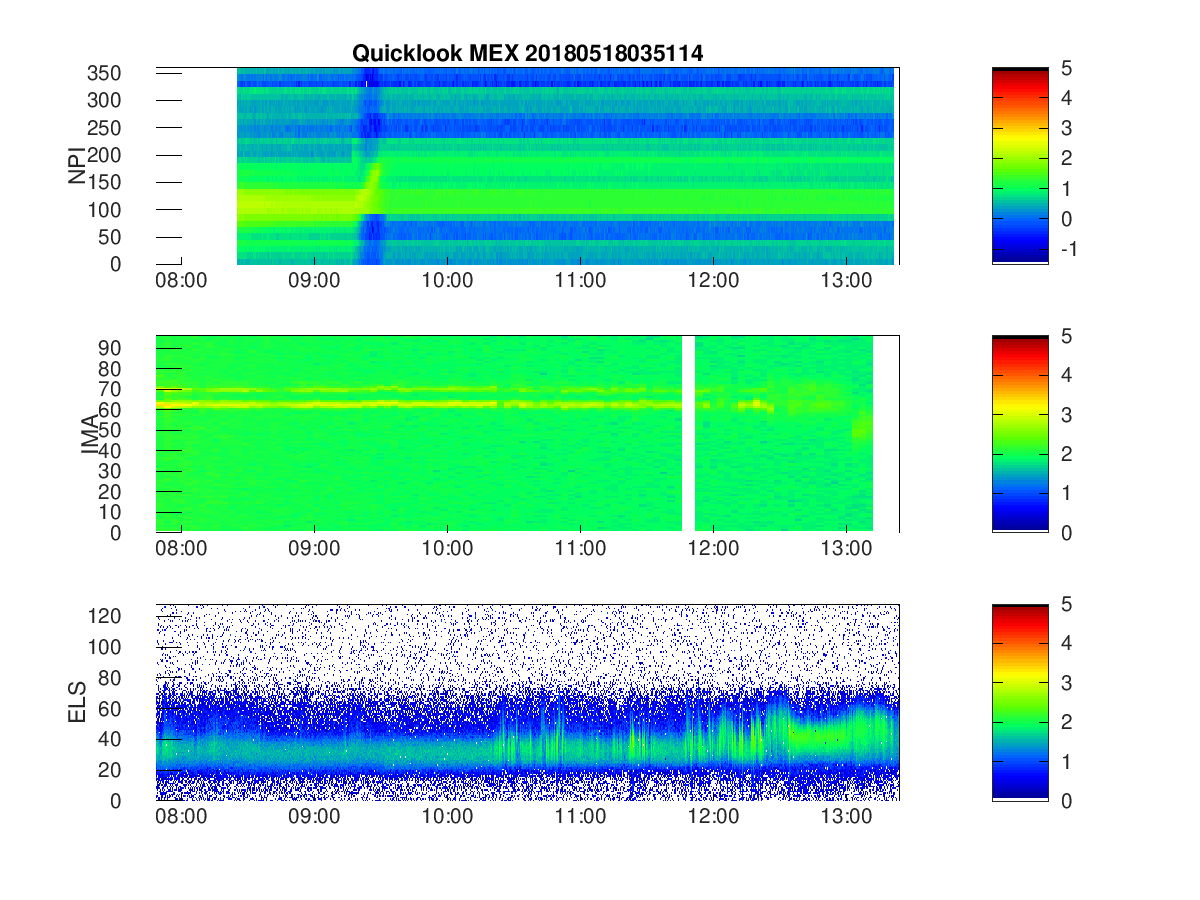The image size is (1200, 900).
Task: Click 08:00 under the NPI panel
Action: (x=181, y=280)
